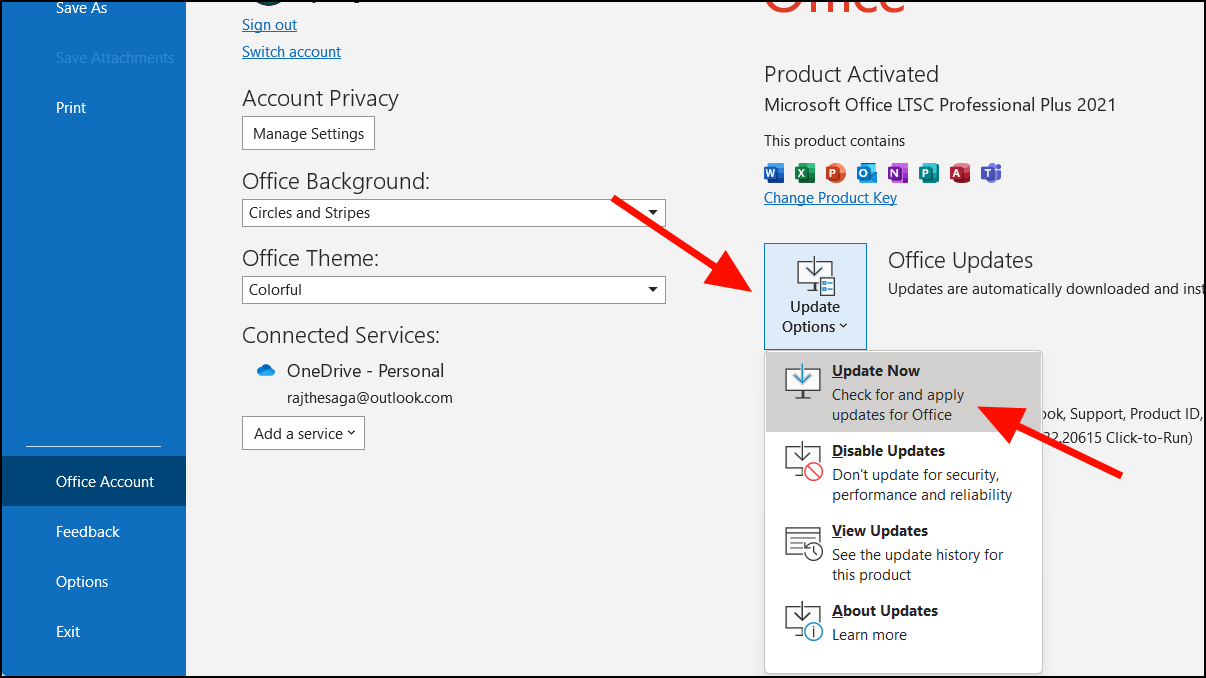Choose Disable Updates menu entry
The height and width of the screenshot is (678, 1206).
pos(903,472)
